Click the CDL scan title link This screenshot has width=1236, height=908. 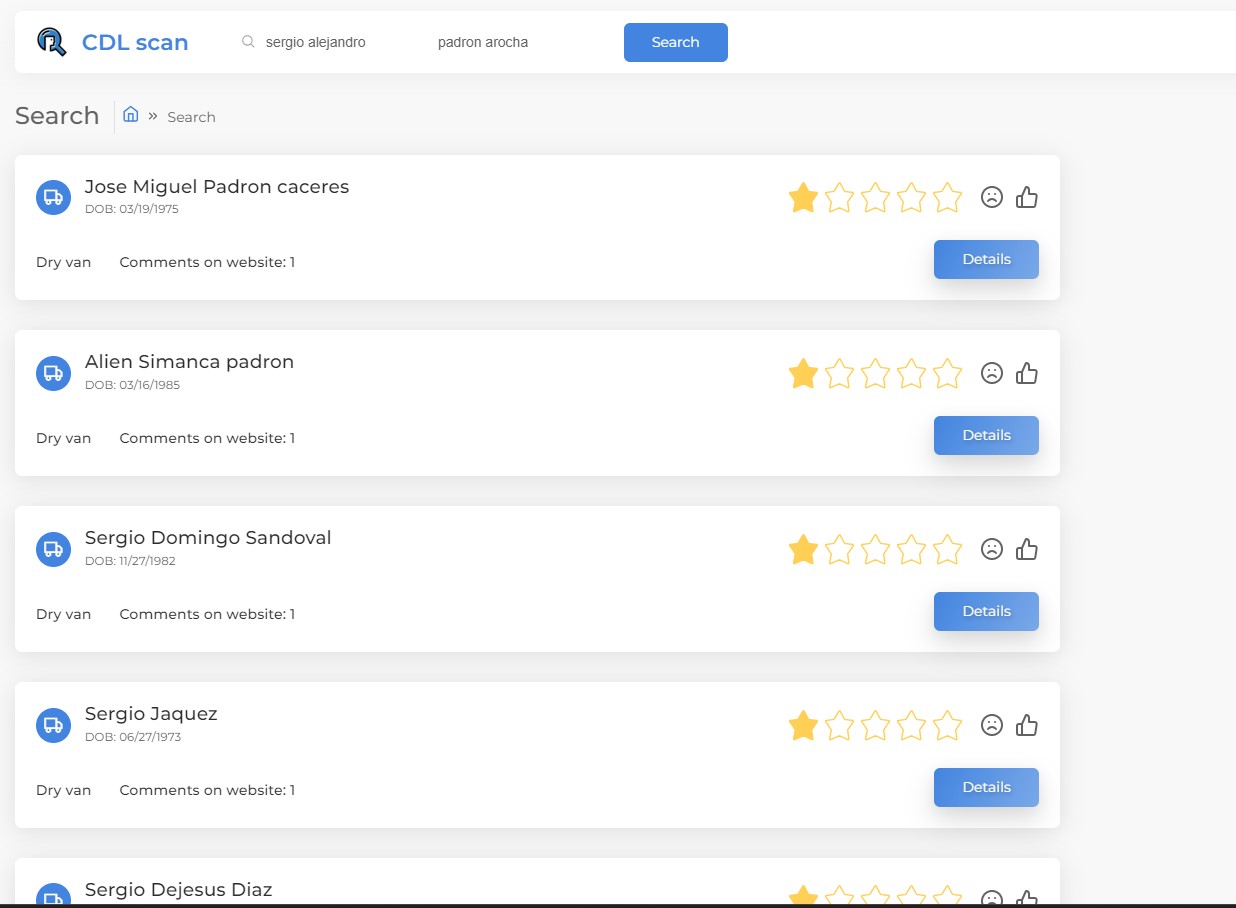(x=135, y=42)
